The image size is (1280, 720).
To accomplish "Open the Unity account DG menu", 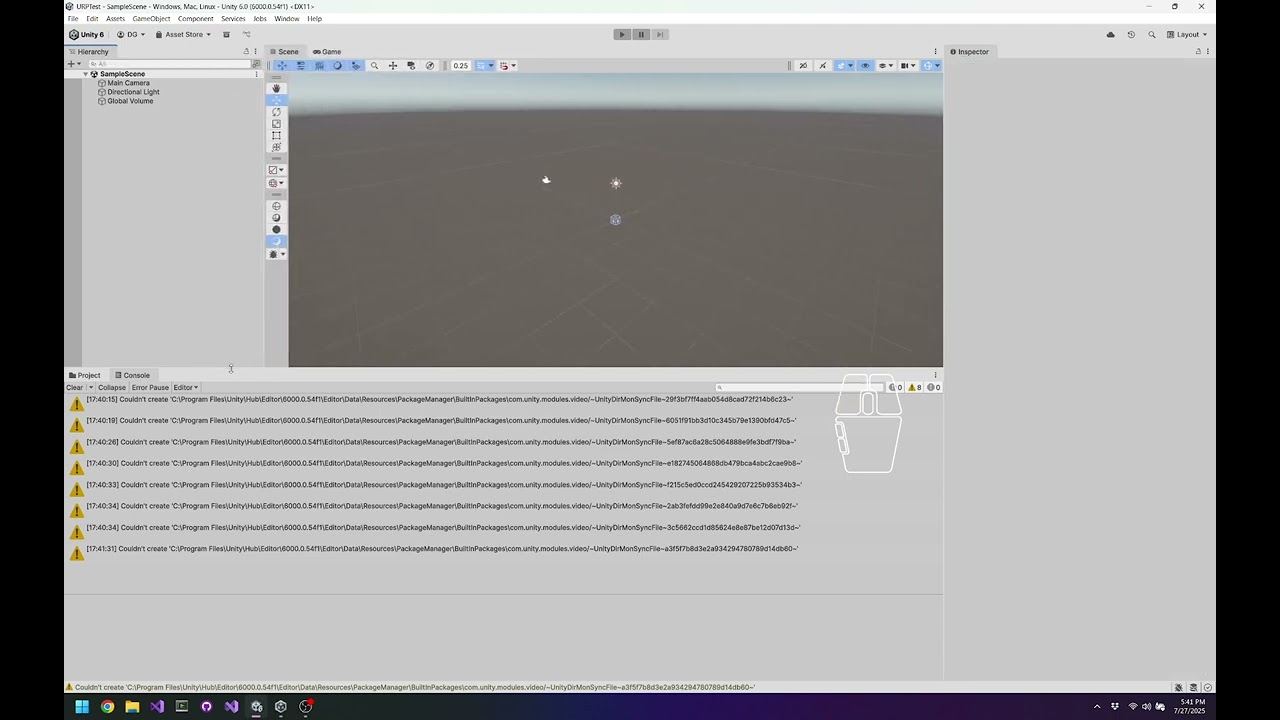I will pos(131,34).
